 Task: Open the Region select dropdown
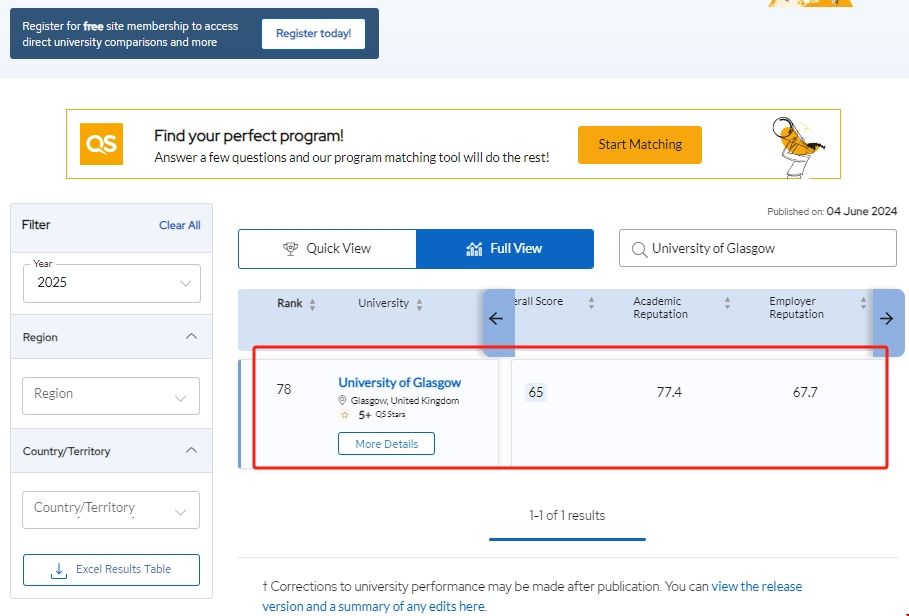111,395
